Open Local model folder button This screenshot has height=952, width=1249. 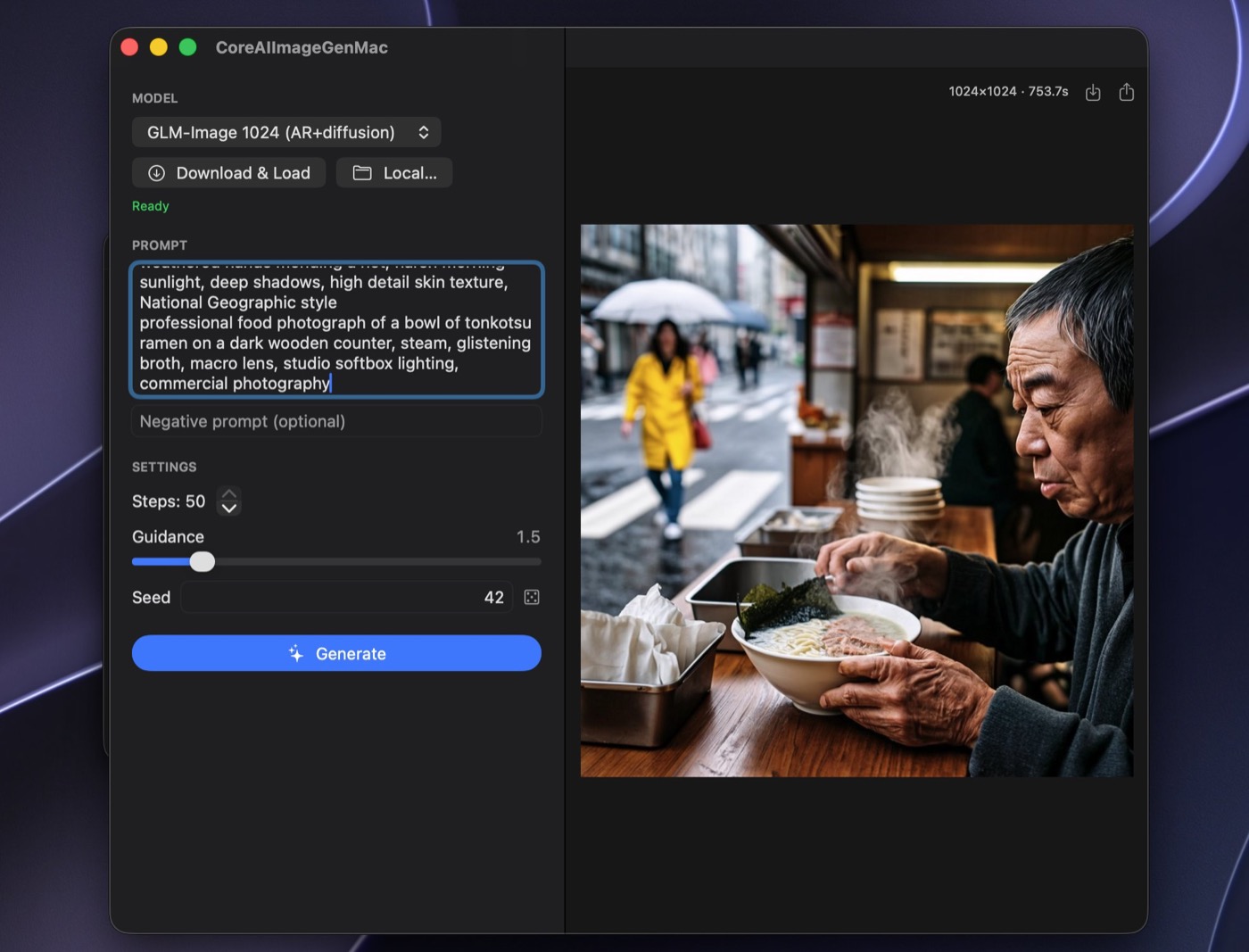[x=394, y=173]
